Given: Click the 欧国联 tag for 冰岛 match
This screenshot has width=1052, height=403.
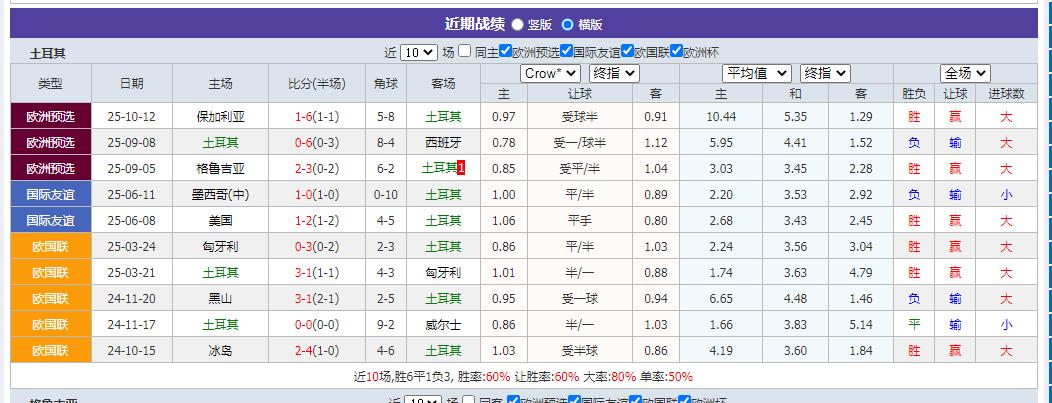Looking at the screenshot, I should [x=50, y=350].
